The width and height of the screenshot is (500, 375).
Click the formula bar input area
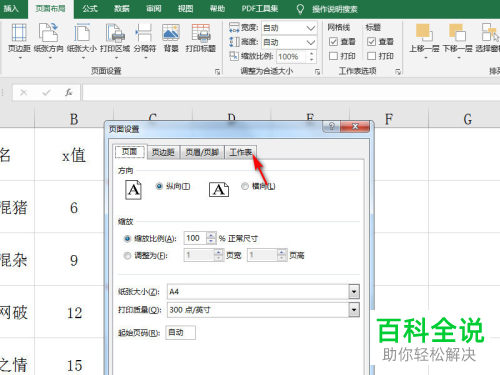291,92
